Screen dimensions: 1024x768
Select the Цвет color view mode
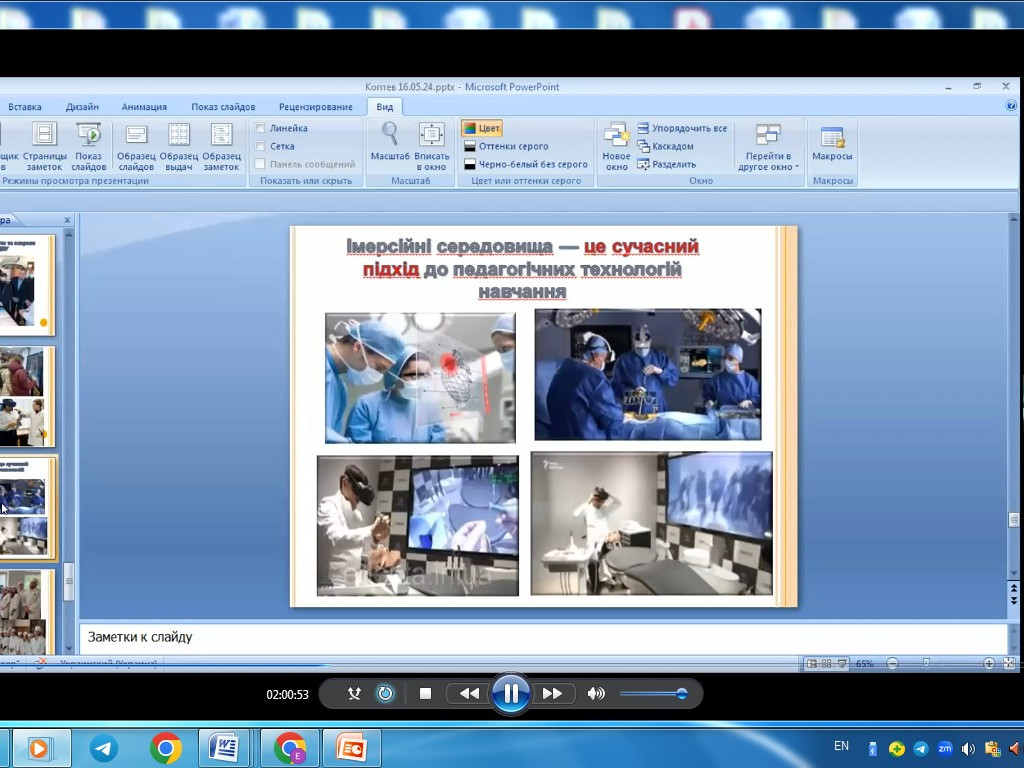(482, 128)
